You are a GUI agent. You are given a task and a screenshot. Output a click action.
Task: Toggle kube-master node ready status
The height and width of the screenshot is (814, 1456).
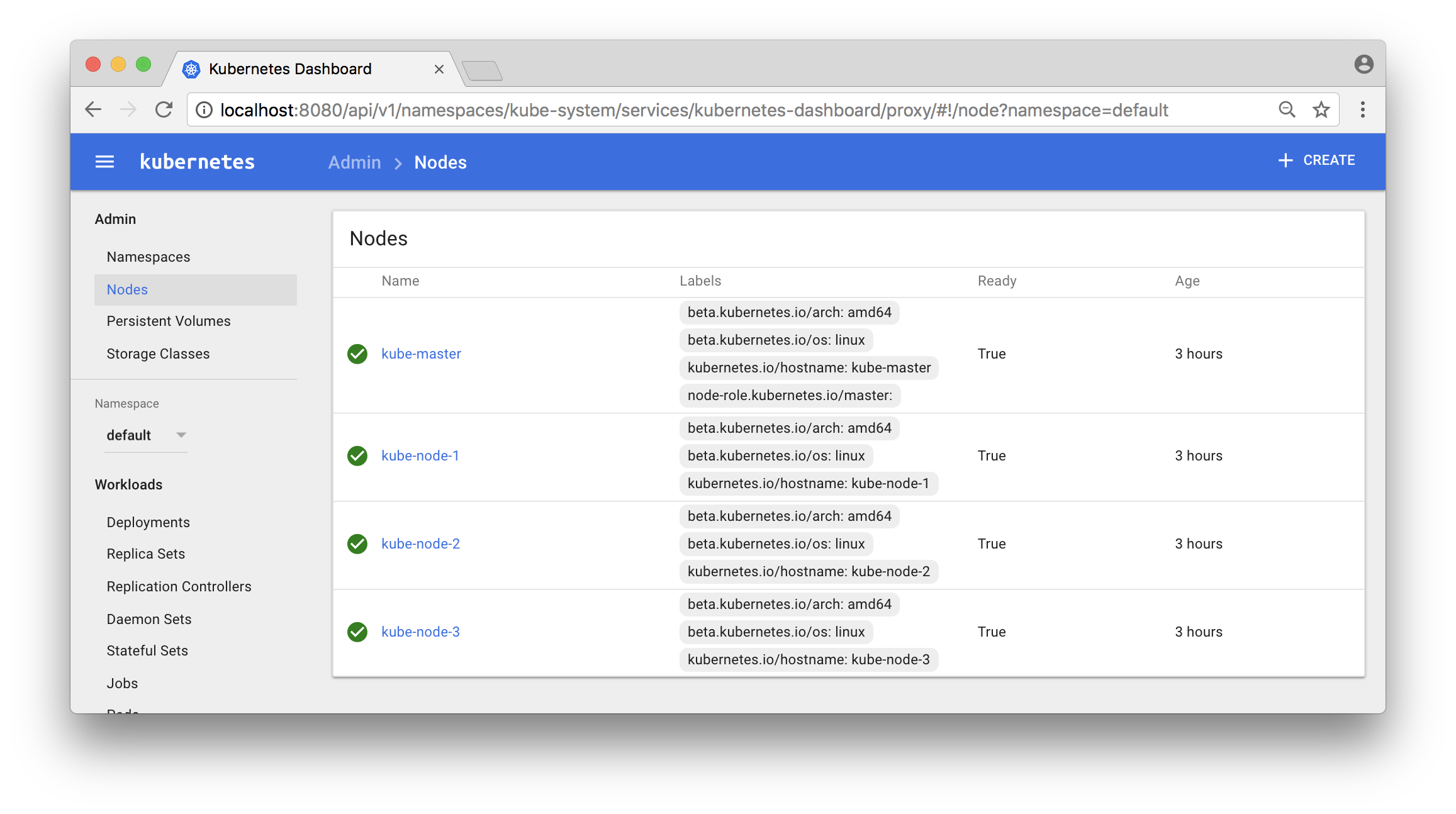[x=992, y=353]
